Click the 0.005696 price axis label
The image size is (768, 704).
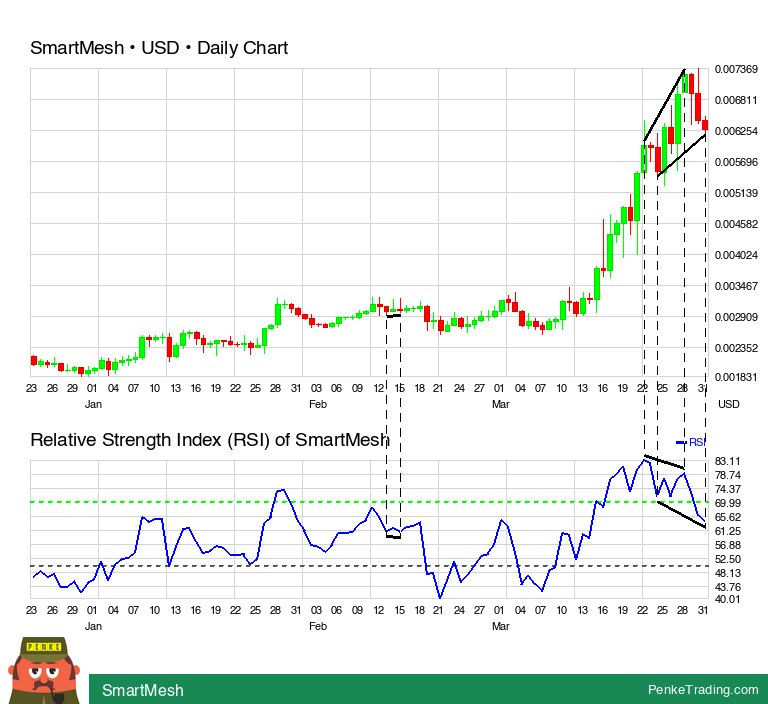[x=736, y=162]
